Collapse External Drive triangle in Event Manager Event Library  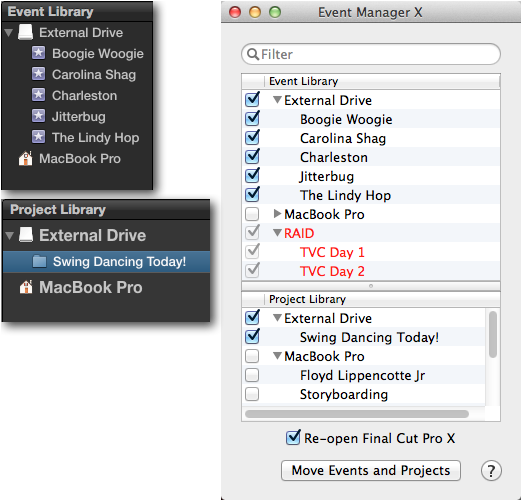point(277,100)
